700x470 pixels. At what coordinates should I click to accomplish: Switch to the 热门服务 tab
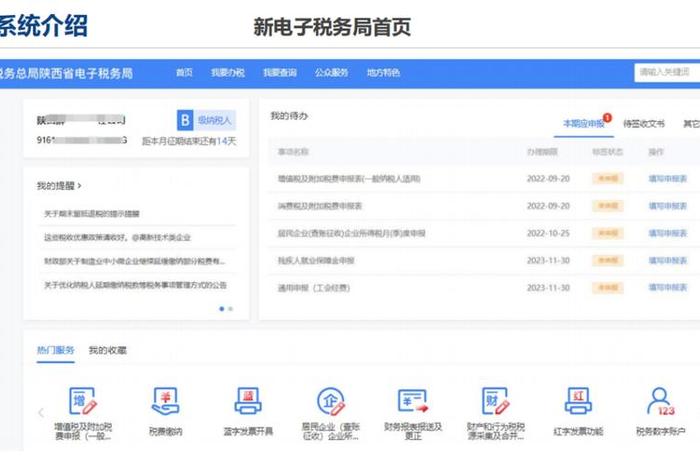point(55,350)
